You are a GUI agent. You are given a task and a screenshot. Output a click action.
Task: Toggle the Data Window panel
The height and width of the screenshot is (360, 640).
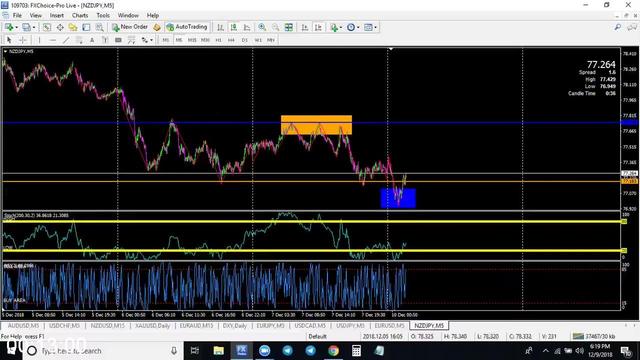pos(60,27)
